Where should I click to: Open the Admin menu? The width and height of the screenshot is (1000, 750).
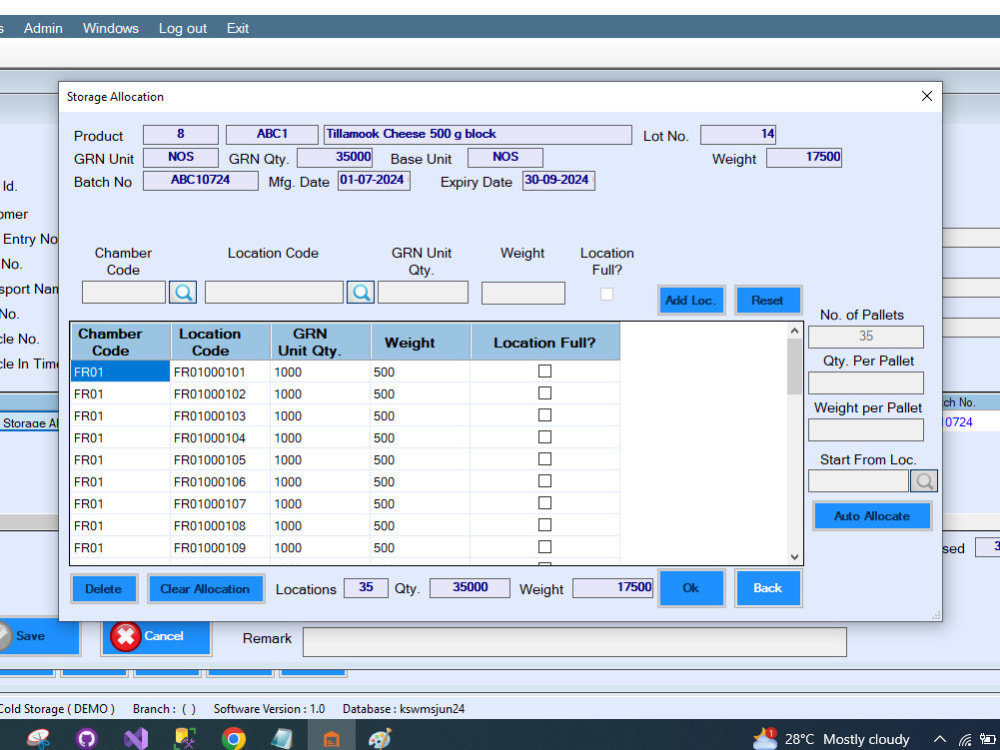click(x=43, y=28)
